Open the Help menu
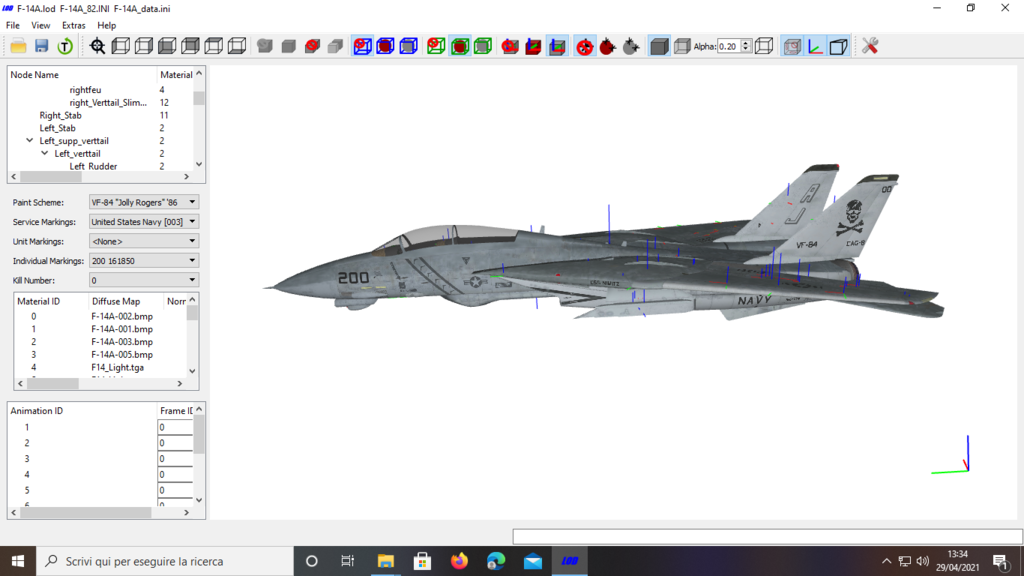 tap(106, 25)
